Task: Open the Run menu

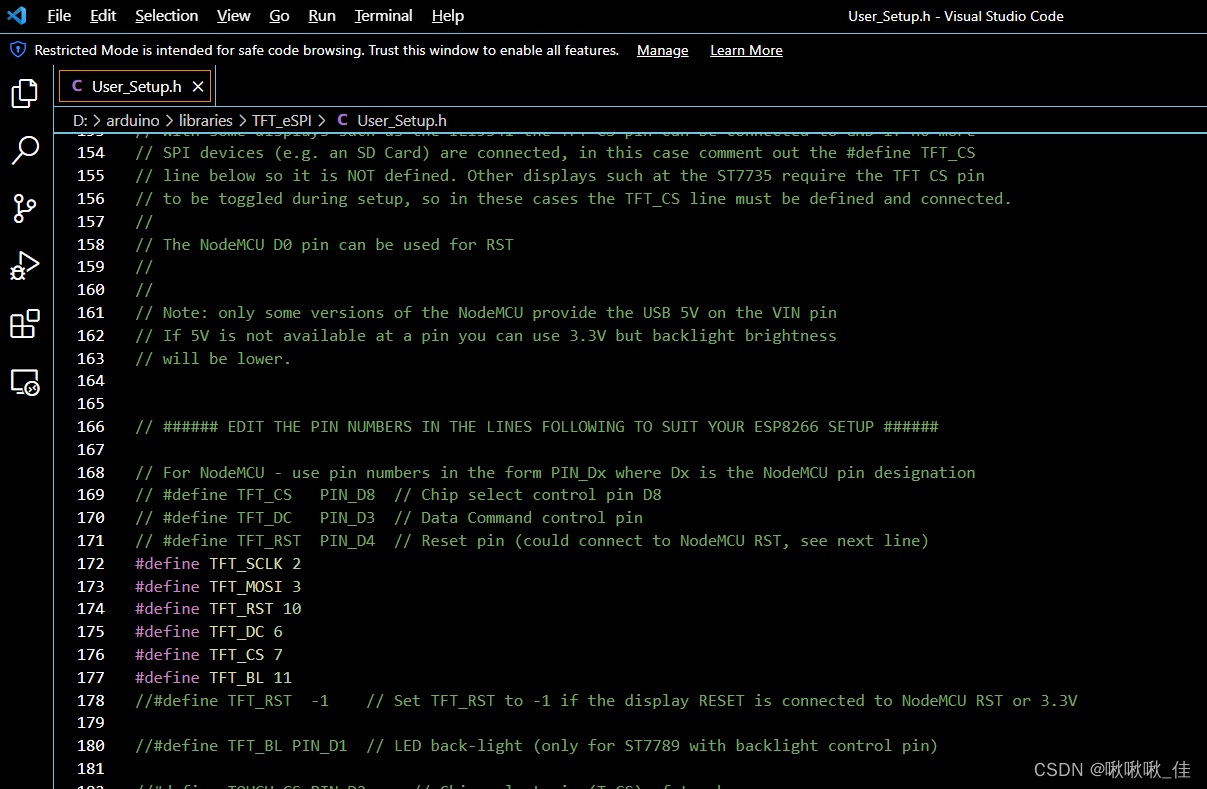Action: (x=322, y=16)
